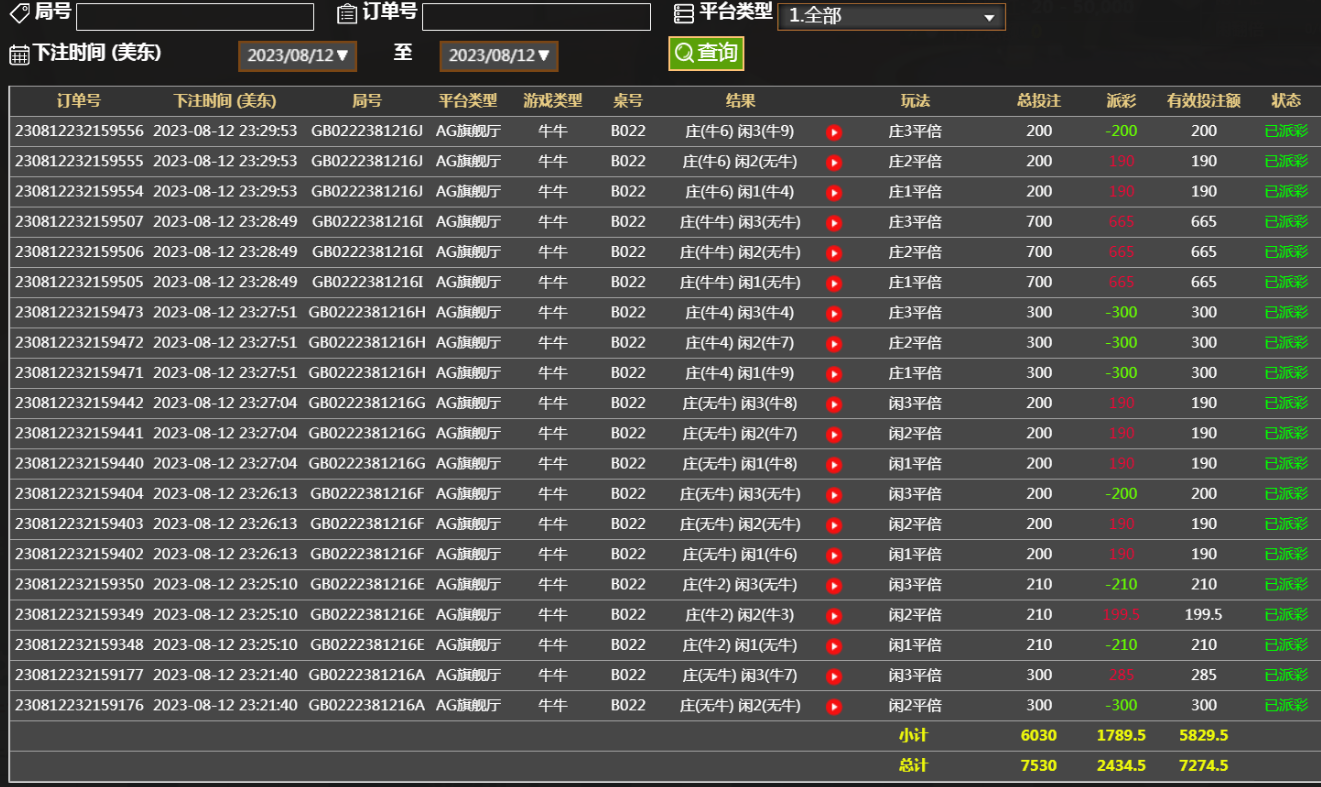This screenshot has height=787, width=1321.
Task: Play video replay for order 230812232159349
Action: tap(834, 616)
